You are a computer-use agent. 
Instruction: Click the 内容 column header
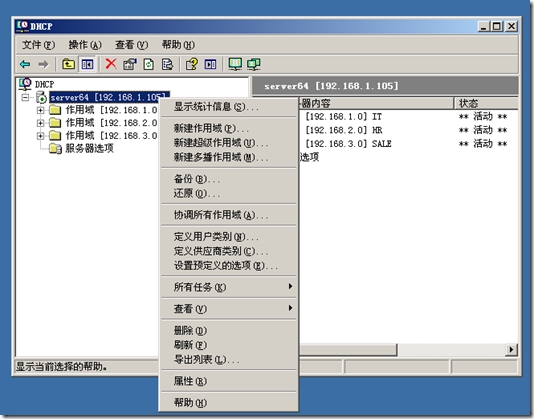click(376, 103)
